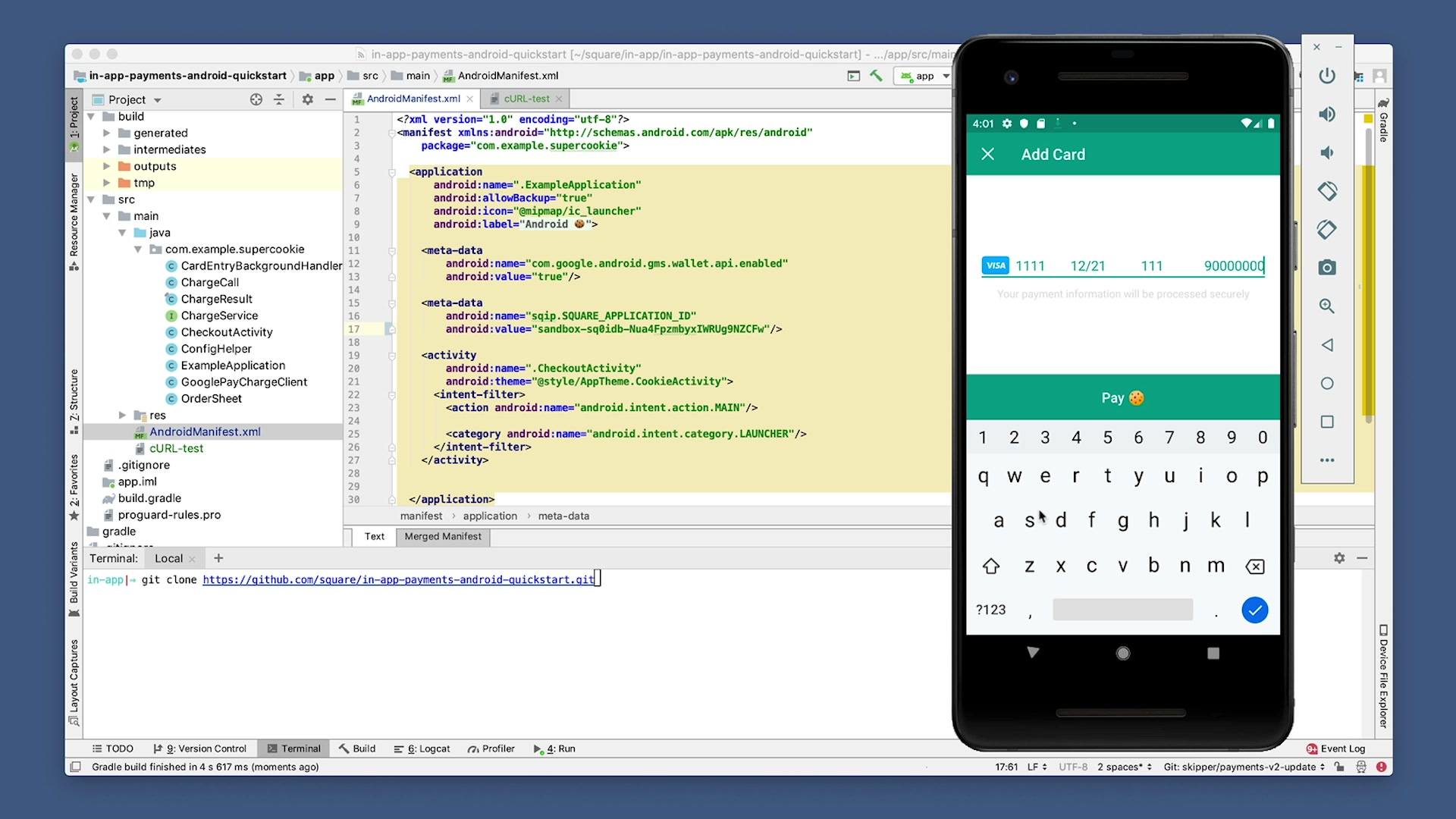The image size is (1456, 819).
Task: Expand the res folder in project tree
Action: pos(122,416)
